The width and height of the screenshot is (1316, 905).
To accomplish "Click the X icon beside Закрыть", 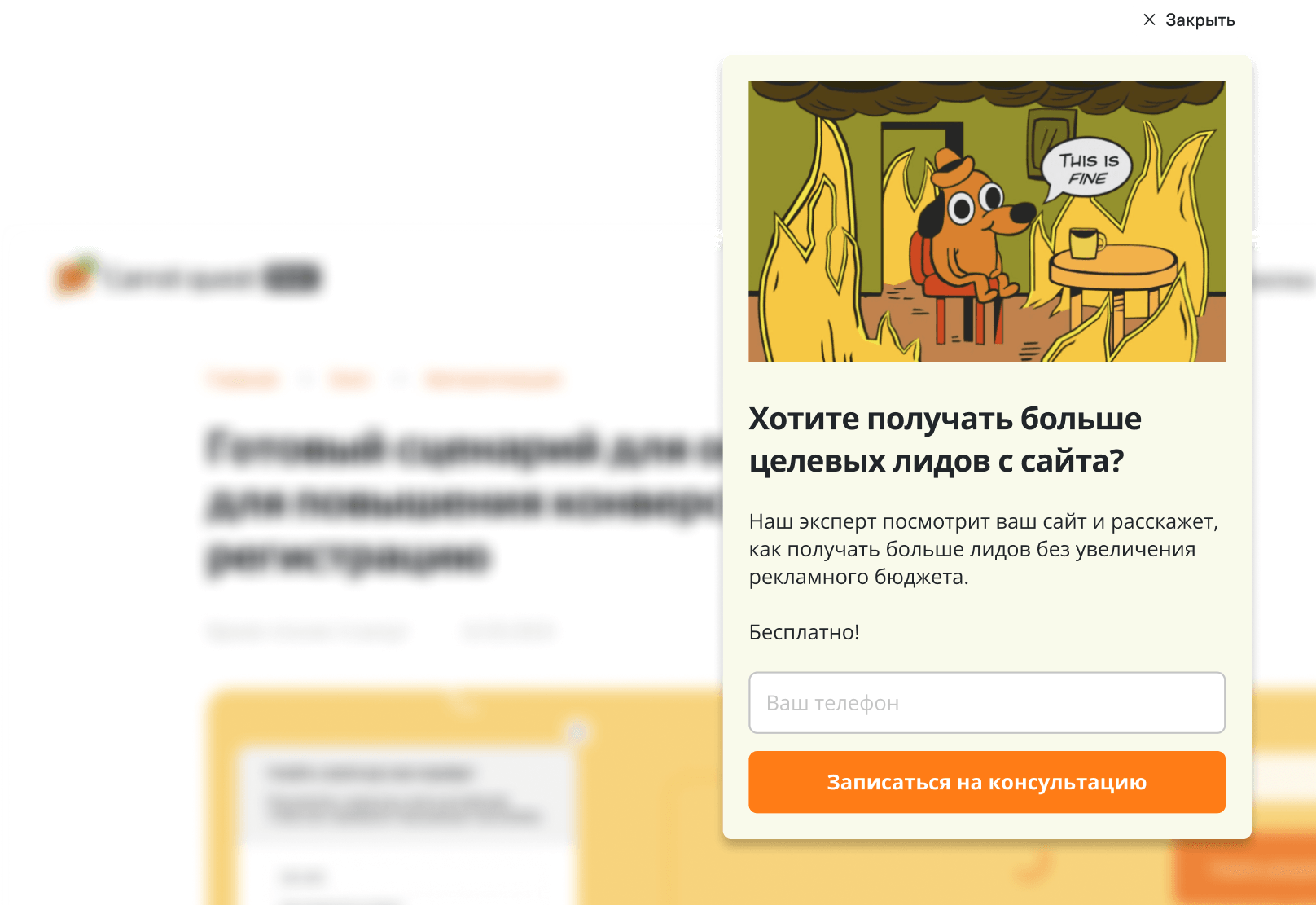I will click(x=1149, y=20).
